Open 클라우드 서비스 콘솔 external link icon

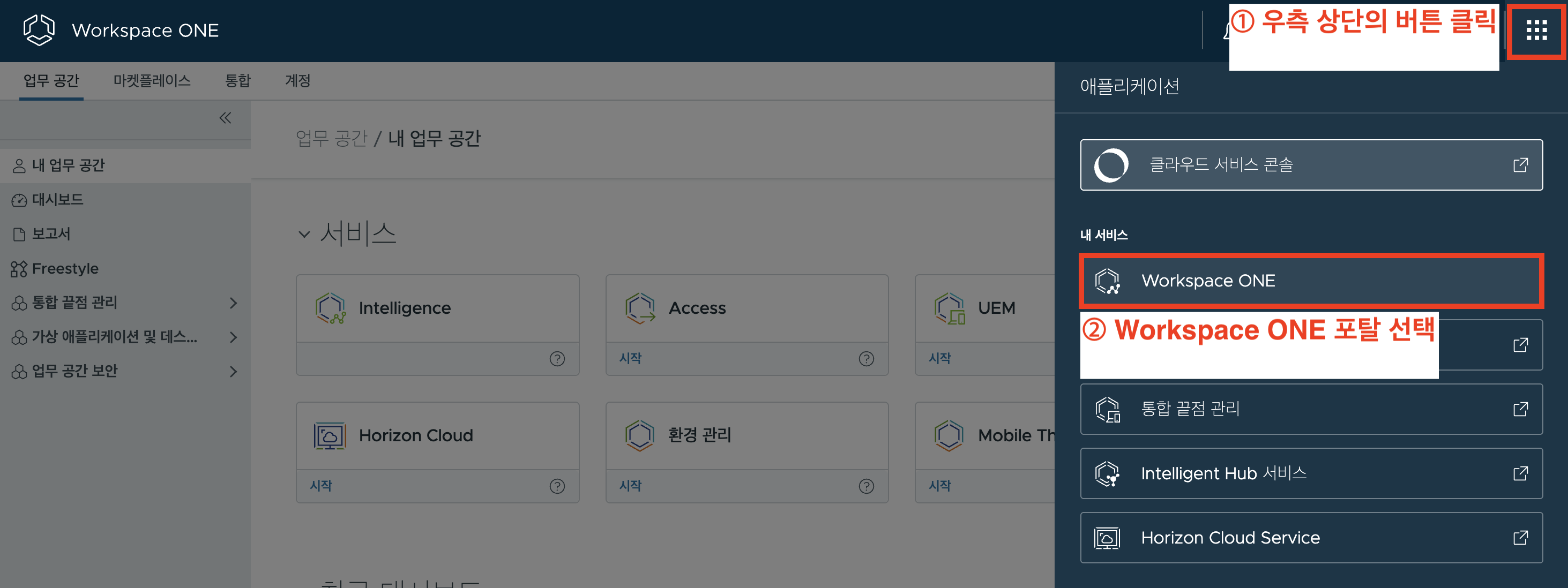point(1520,165)
